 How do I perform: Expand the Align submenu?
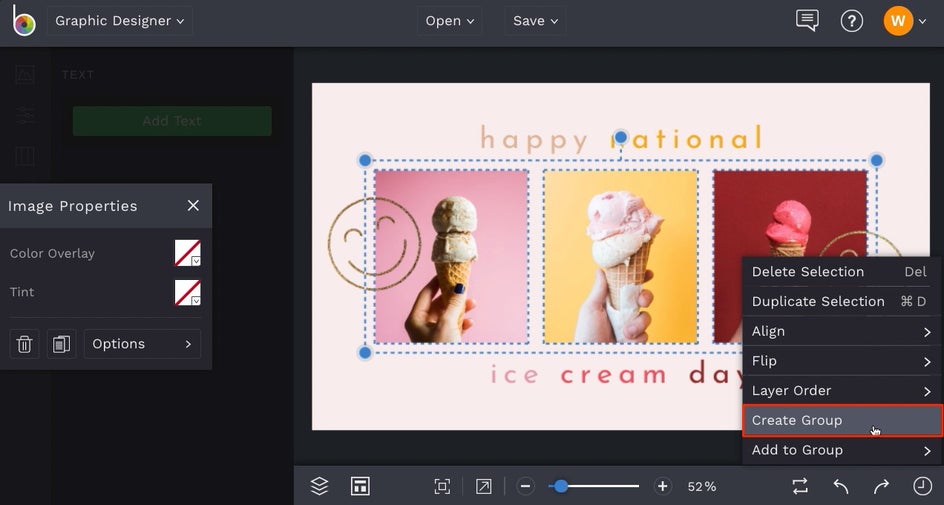pos(841,331)
